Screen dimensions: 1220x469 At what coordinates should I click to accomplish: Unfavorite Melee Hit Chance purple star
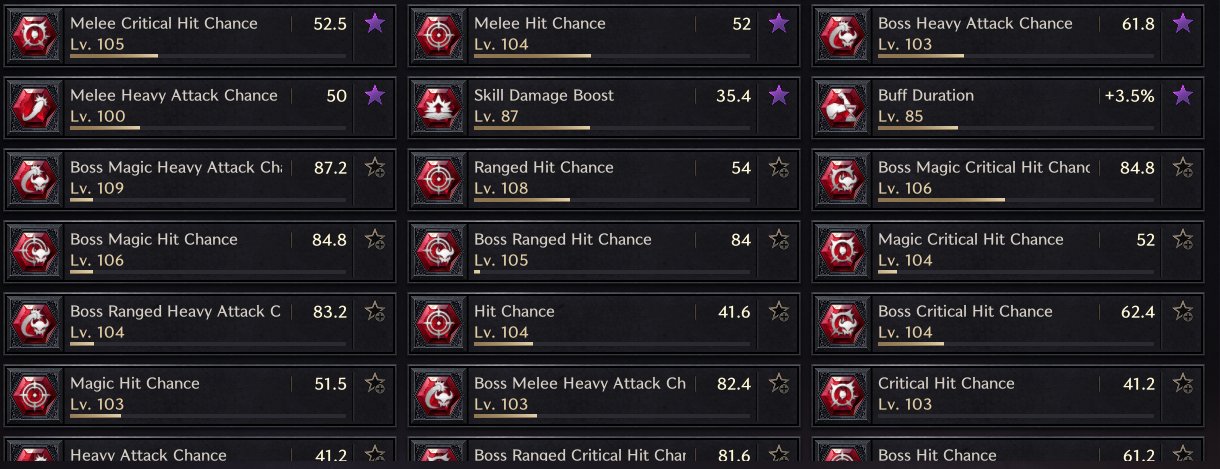[778, 24]
